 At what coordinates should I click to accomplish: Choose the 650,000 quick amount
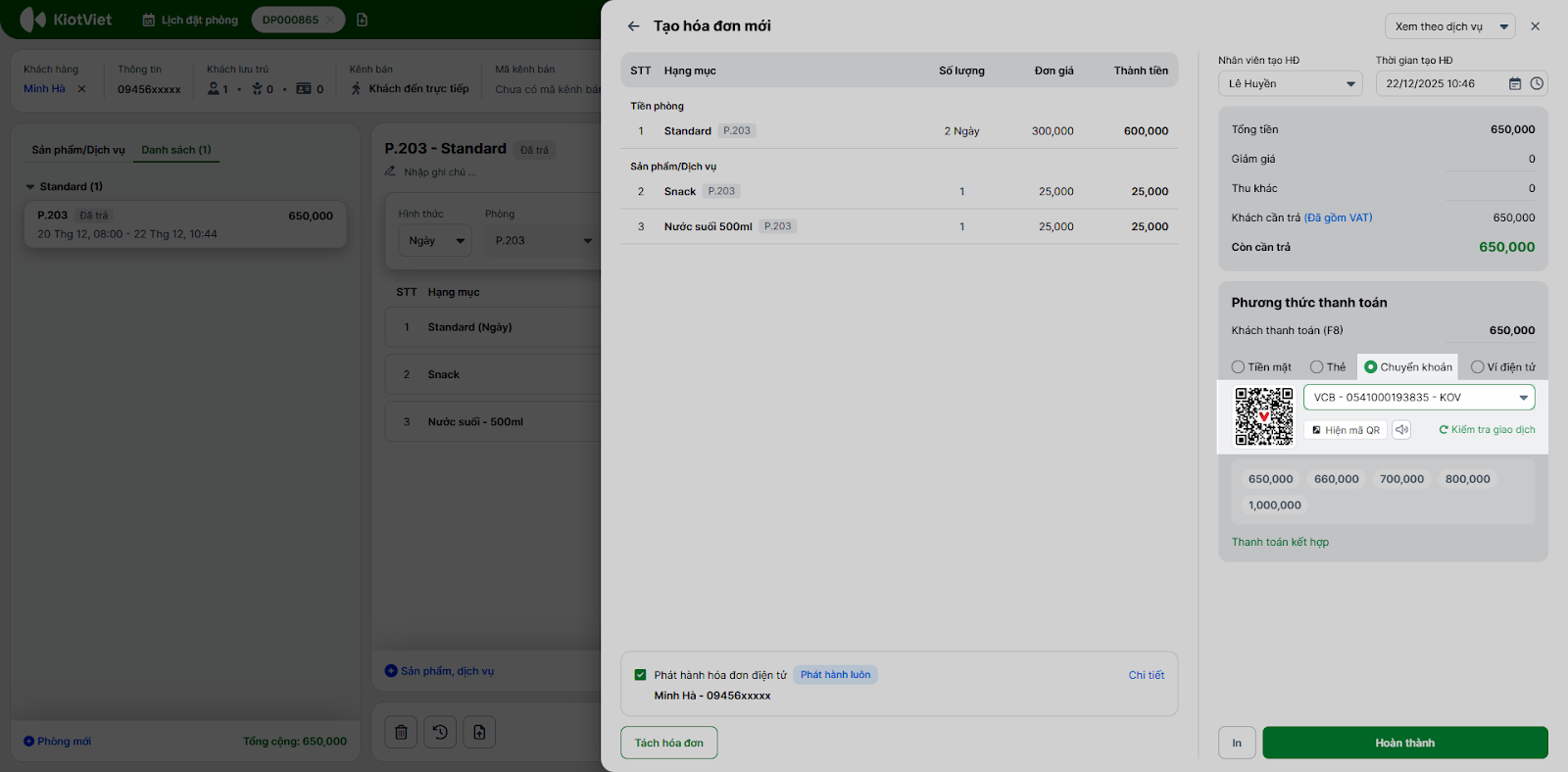pyautogui.click(x=1271, y=479)
